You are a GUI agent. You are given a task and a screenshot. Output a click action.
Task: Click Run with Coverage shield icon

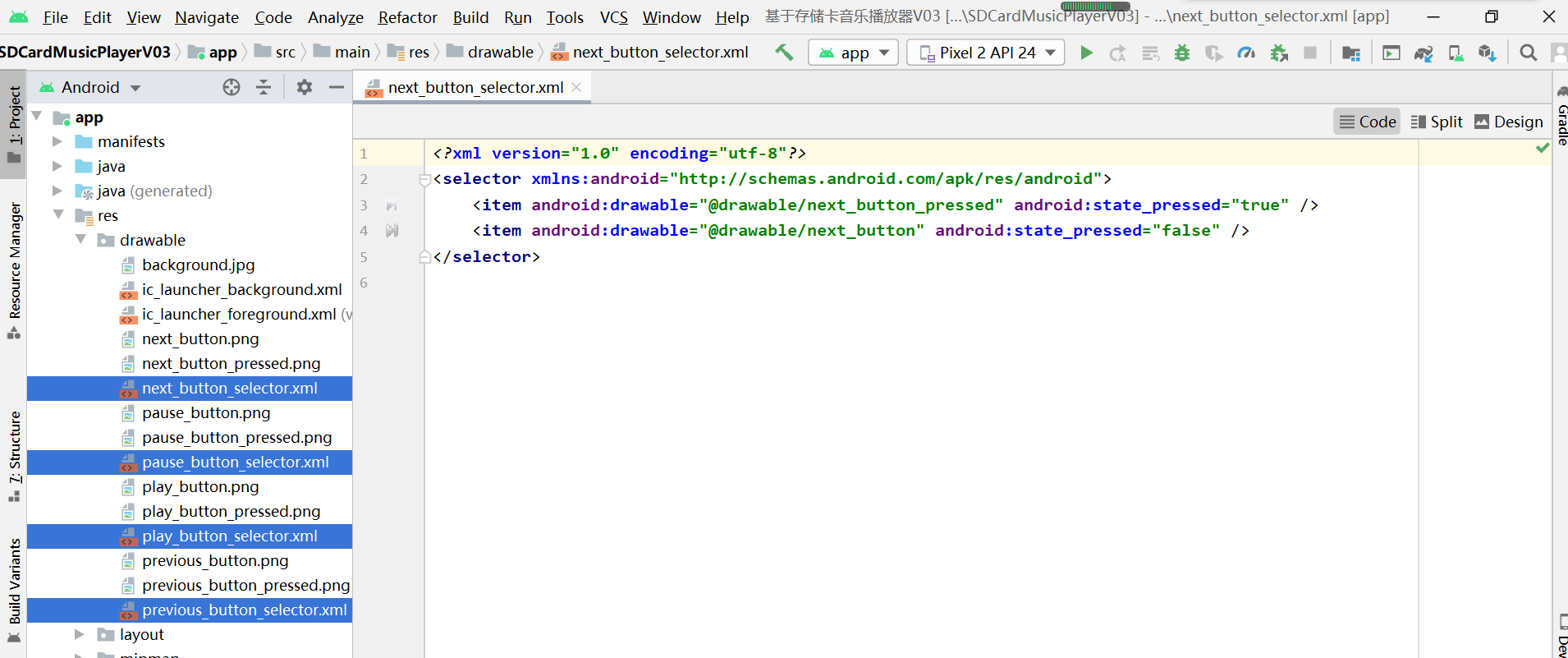tap(1213, 53)
